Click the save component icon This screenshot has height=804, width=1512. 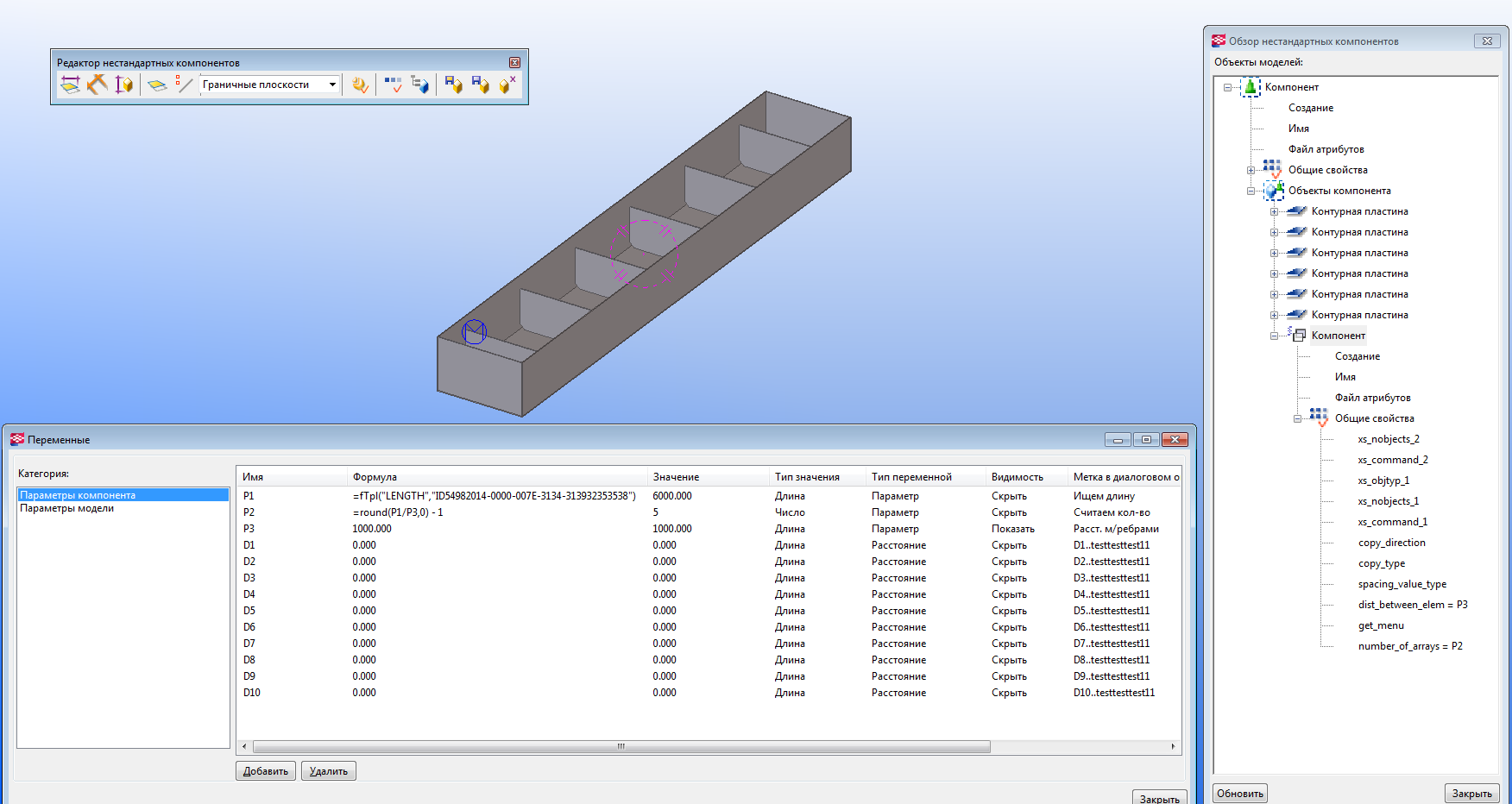[x=453, y=85]
